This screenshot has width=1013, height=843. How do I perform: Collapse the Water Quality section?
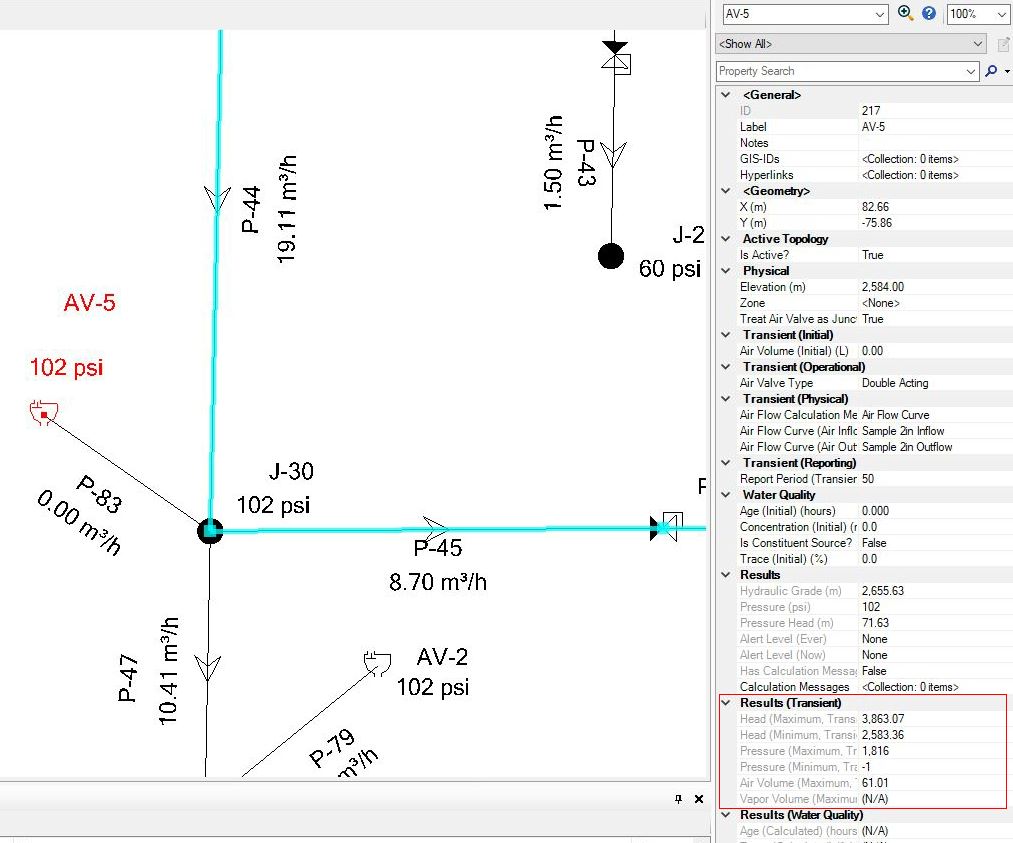(726, 495)
